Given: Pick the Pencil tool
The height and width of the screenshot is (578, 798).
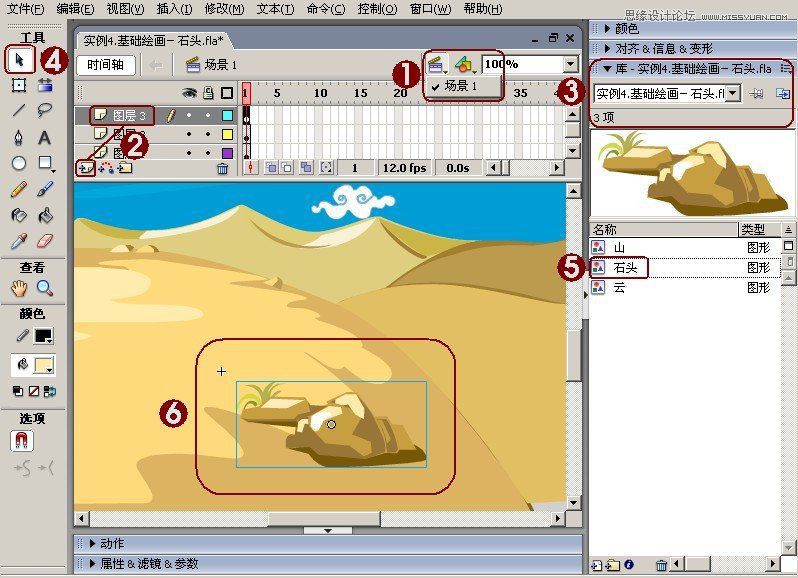Looking at the screenshot, I should 19,190.
